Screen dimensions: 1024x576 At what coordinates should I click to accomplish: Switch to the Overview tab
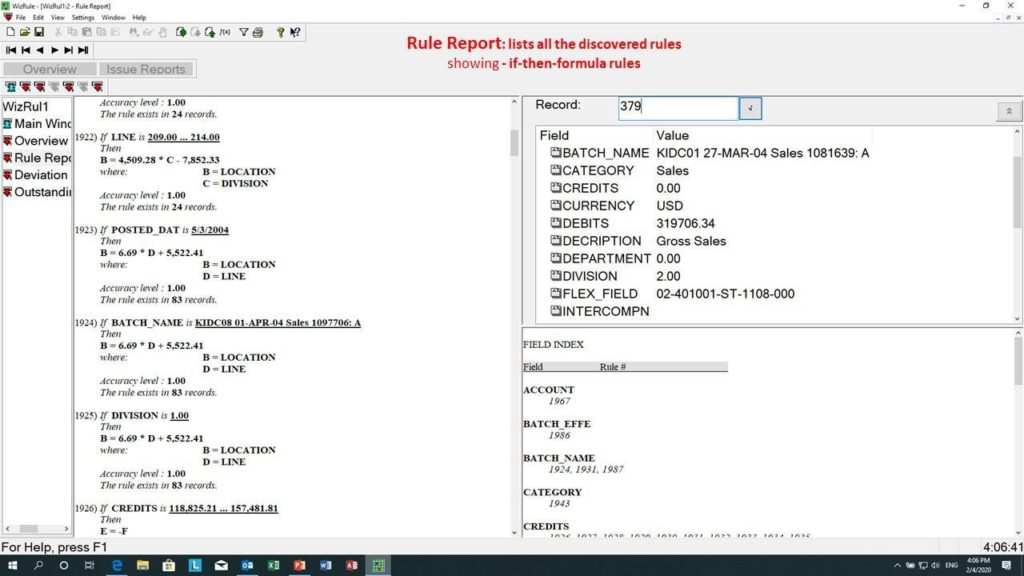click(50, 69)
